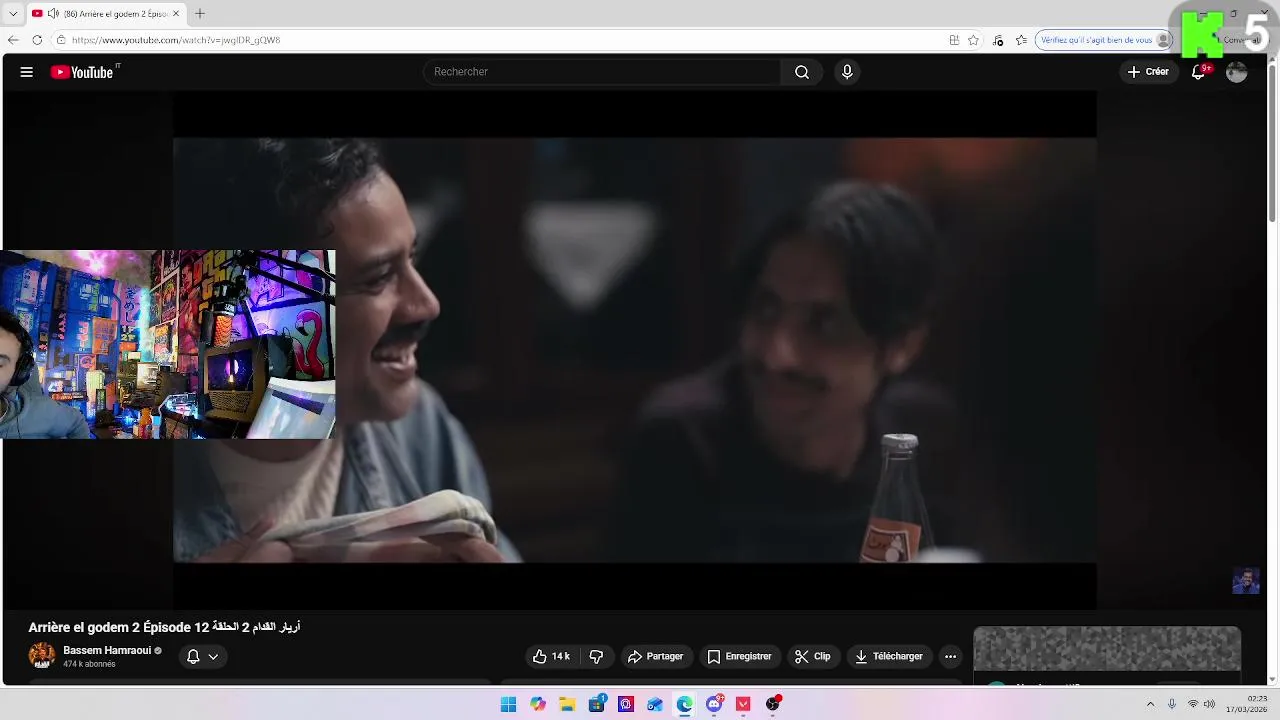This screenshot has height=720, width=1280.
Task: Open the tab search dropdown arrow
Action: click(x=13, y=14)
